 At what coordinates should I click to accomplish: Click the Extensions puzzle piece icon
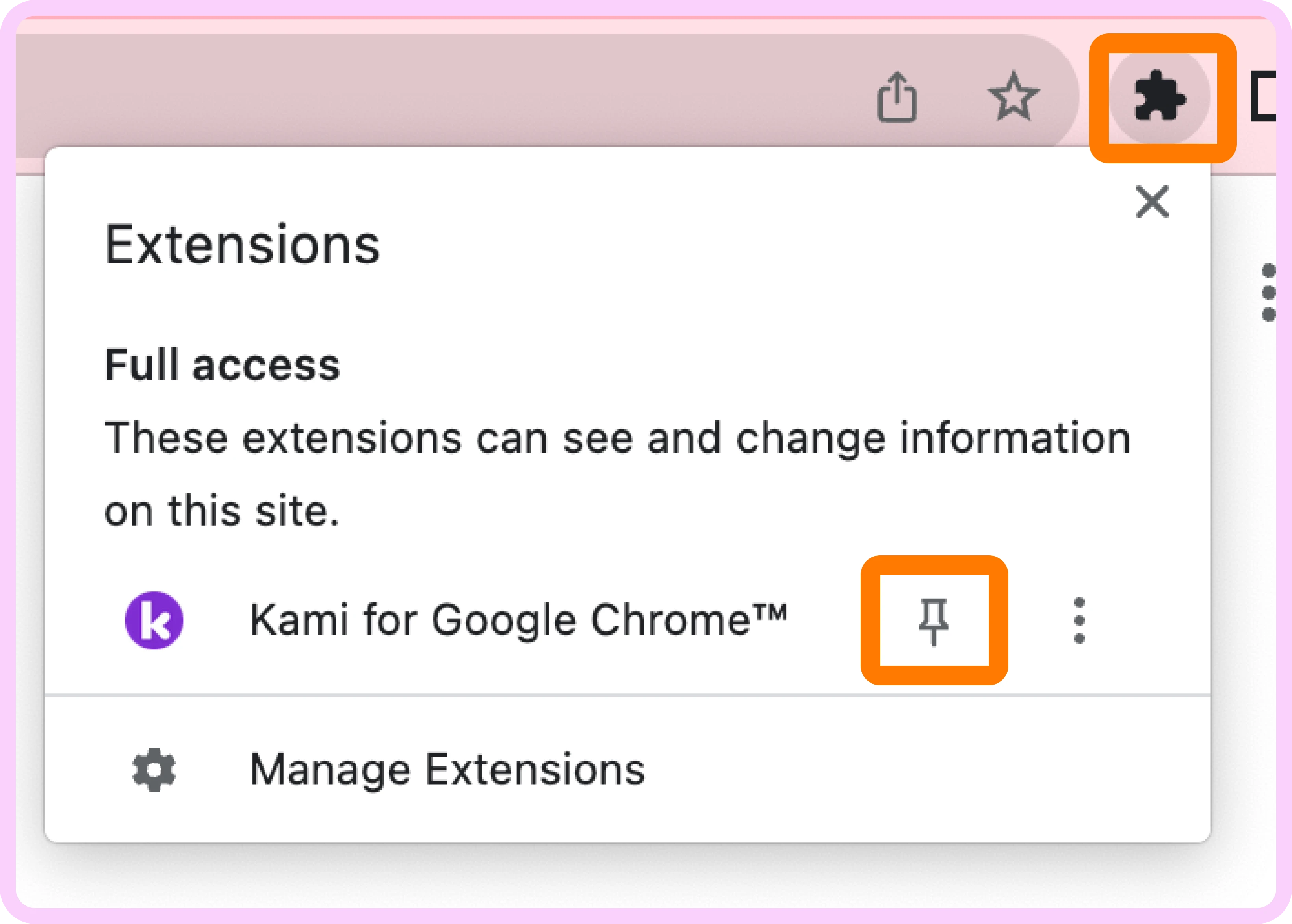[1160, 97]
